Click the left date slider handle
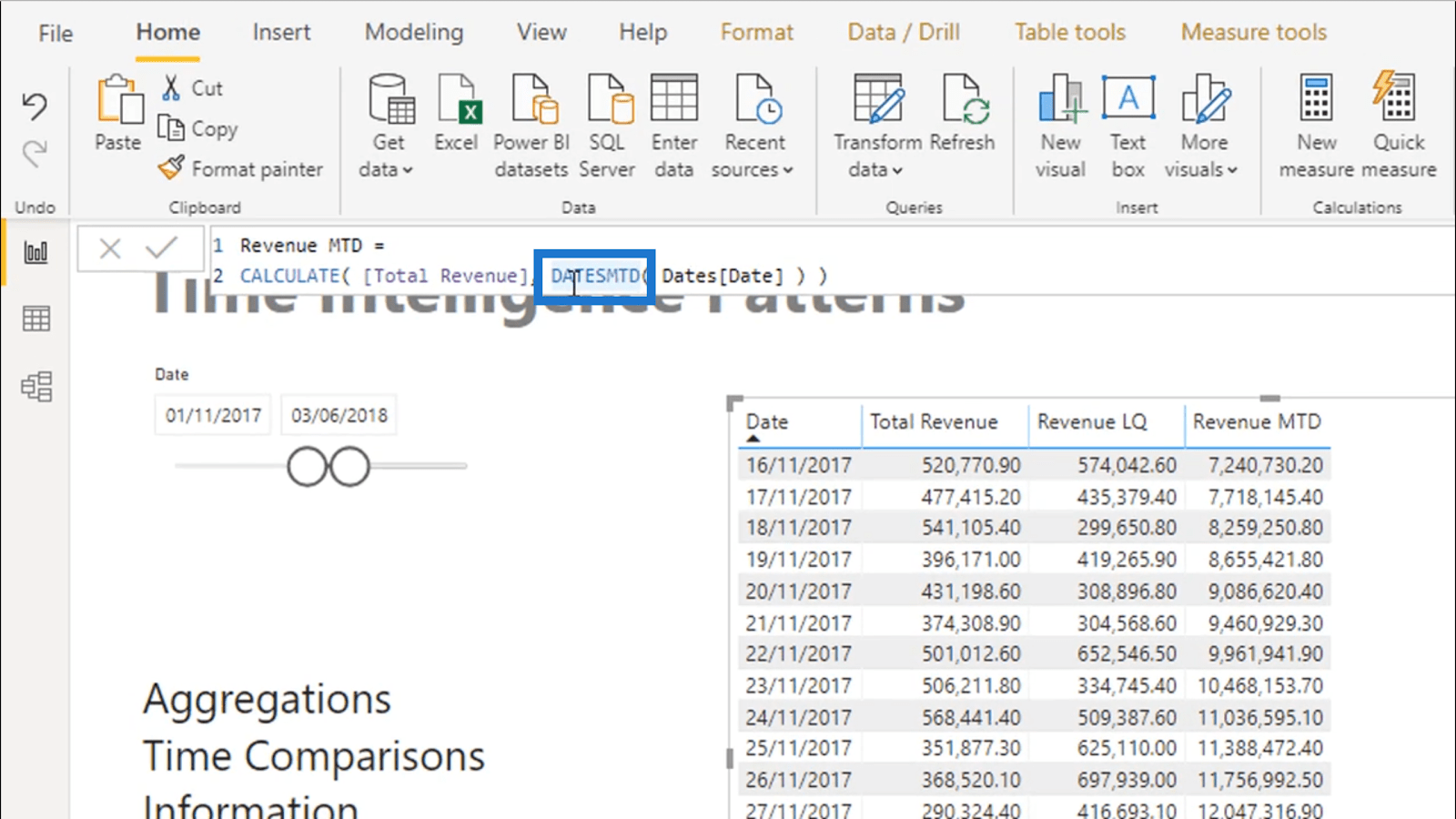The height and width of the screenshot is (819, 1456). tap(307, 467)
